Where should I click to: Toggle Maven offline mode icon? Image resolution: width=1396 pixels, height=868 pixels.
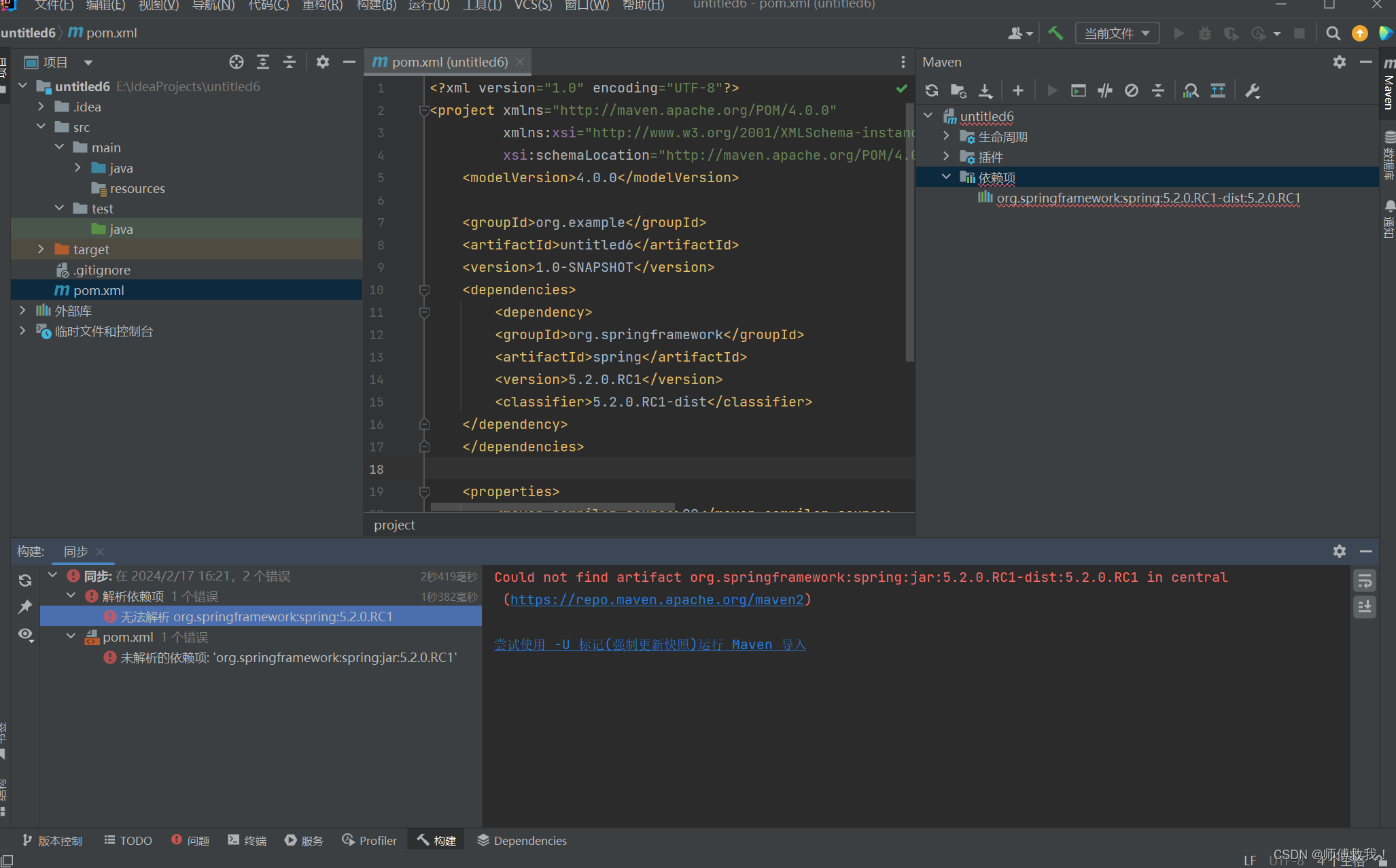click(x=1105, y=90)
